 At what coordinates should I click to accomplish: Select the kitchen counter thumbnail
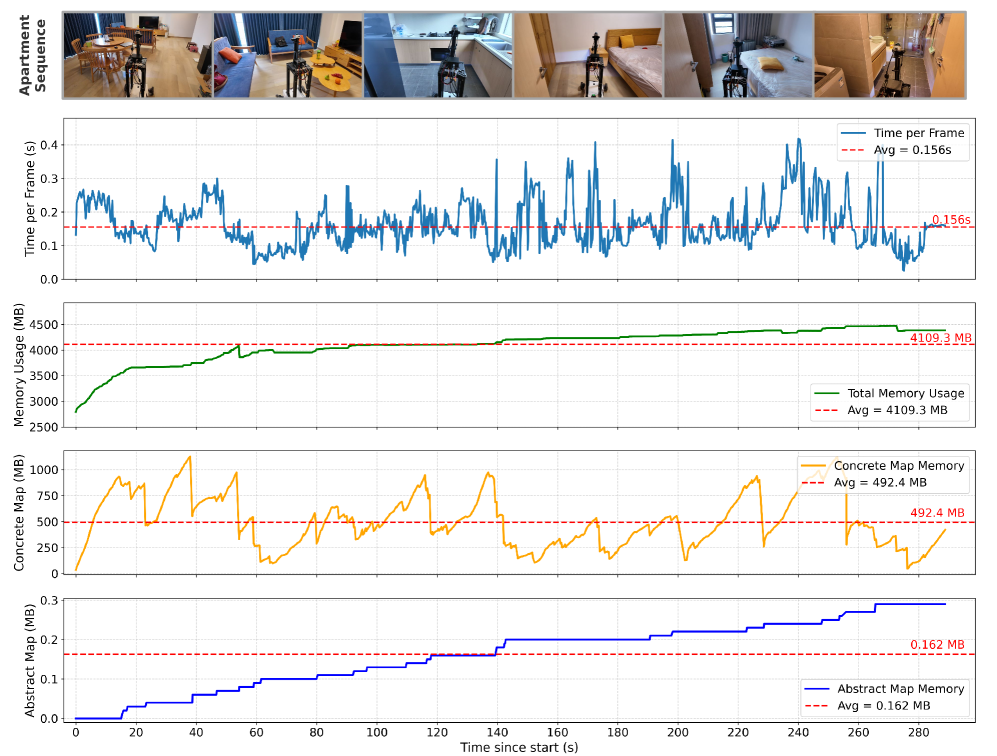438,55
